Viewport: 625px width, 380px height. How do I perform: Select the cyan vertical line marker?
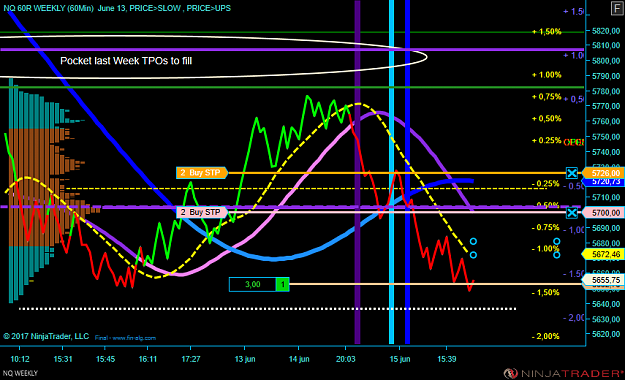click(391, 172)
